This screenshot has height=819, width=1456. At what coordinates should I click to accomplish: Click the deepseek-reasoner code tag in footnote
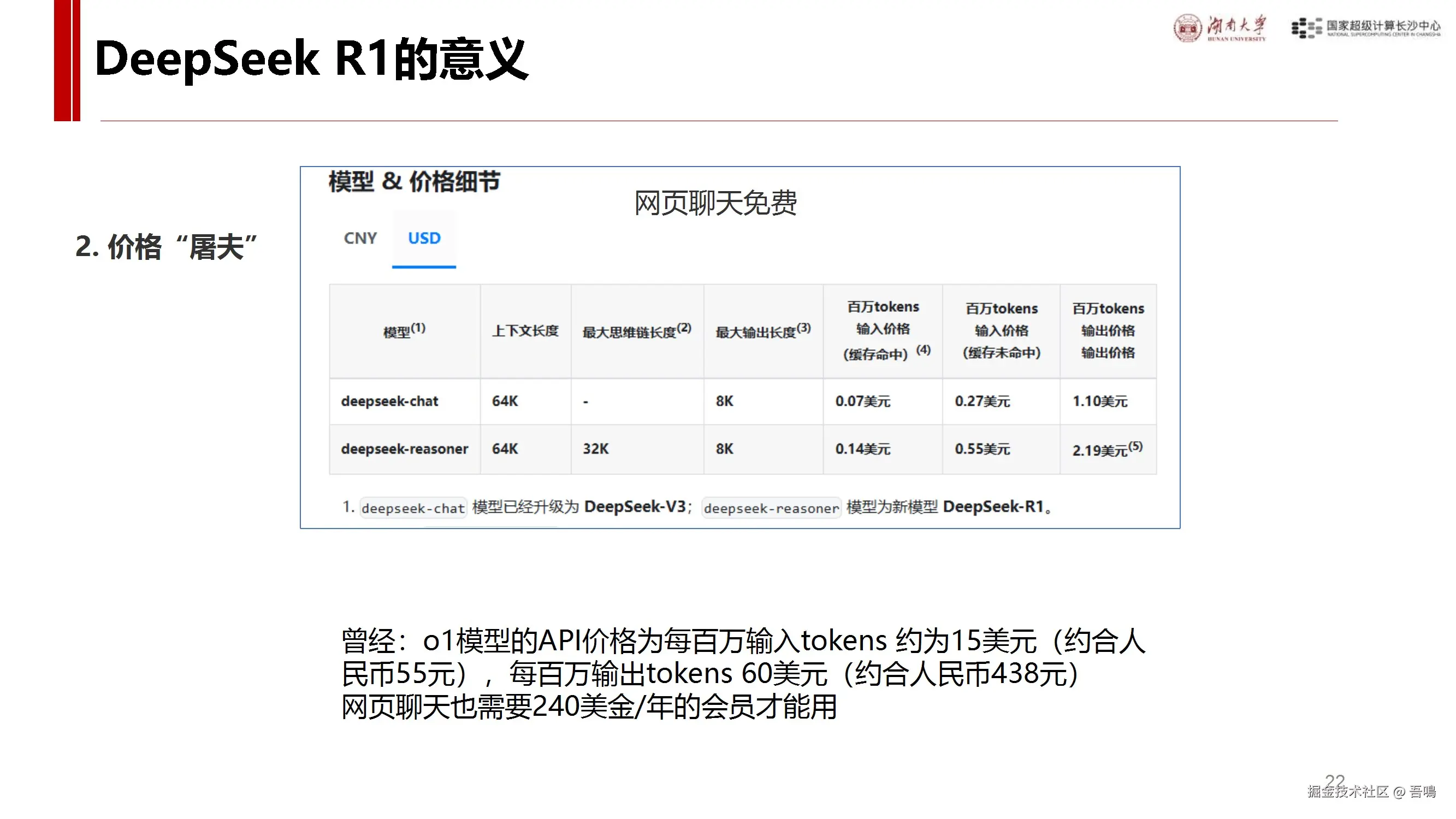coord(771,509)
